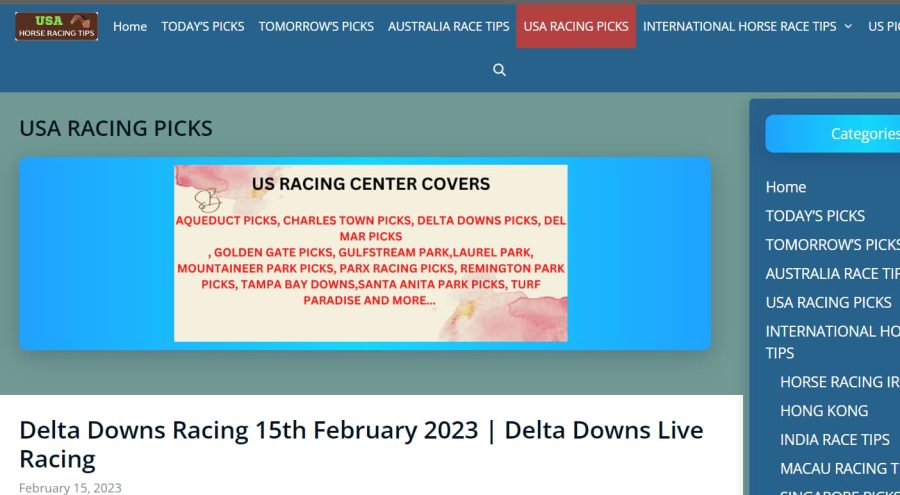Open TODAY'S PICKS in Categories sidebar
The height and width of the screenshot is (495, 900).
pos(815,216)
